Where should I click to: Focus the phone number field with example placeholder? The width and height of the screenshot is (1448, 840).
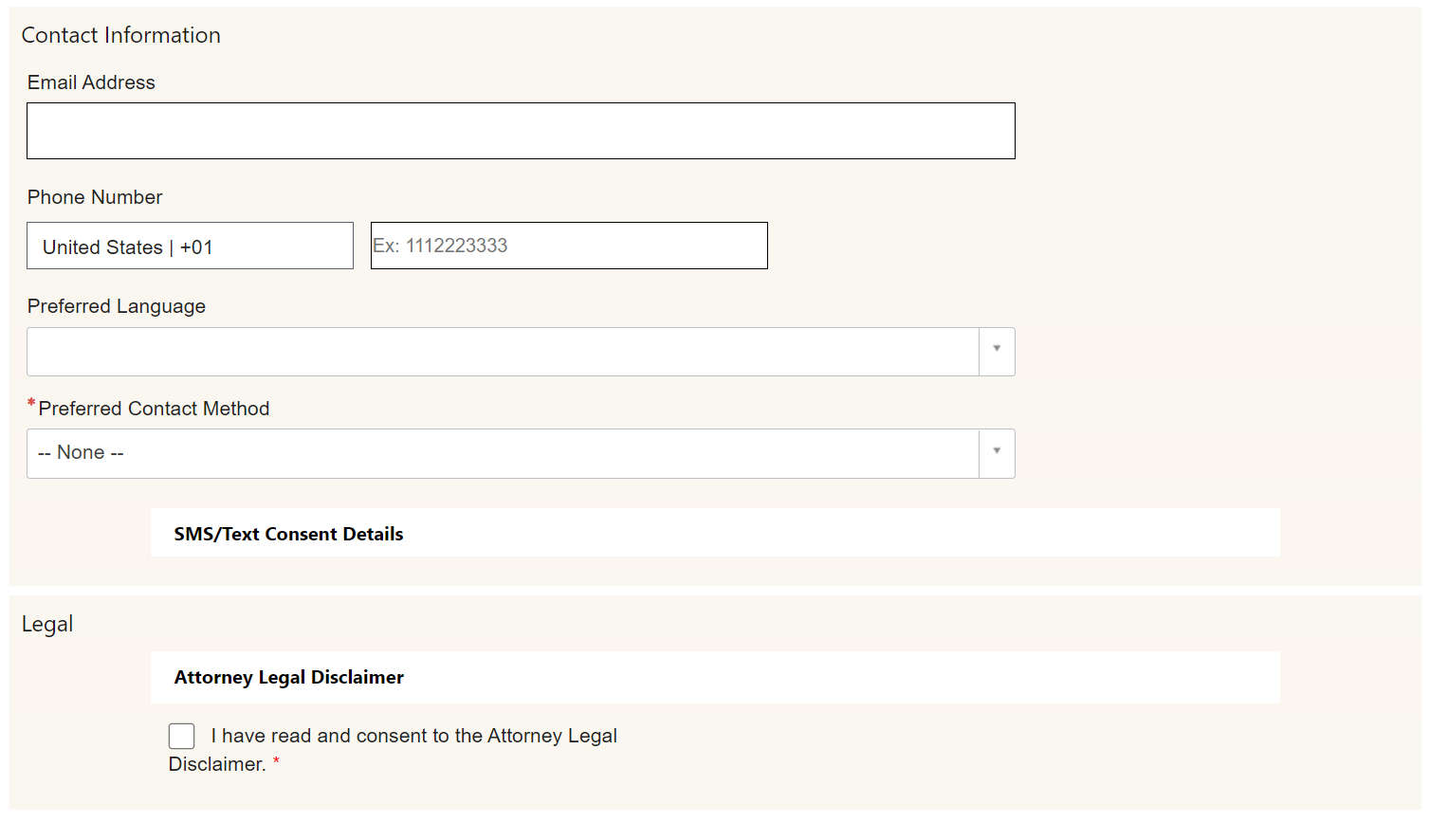coord(569,246)
